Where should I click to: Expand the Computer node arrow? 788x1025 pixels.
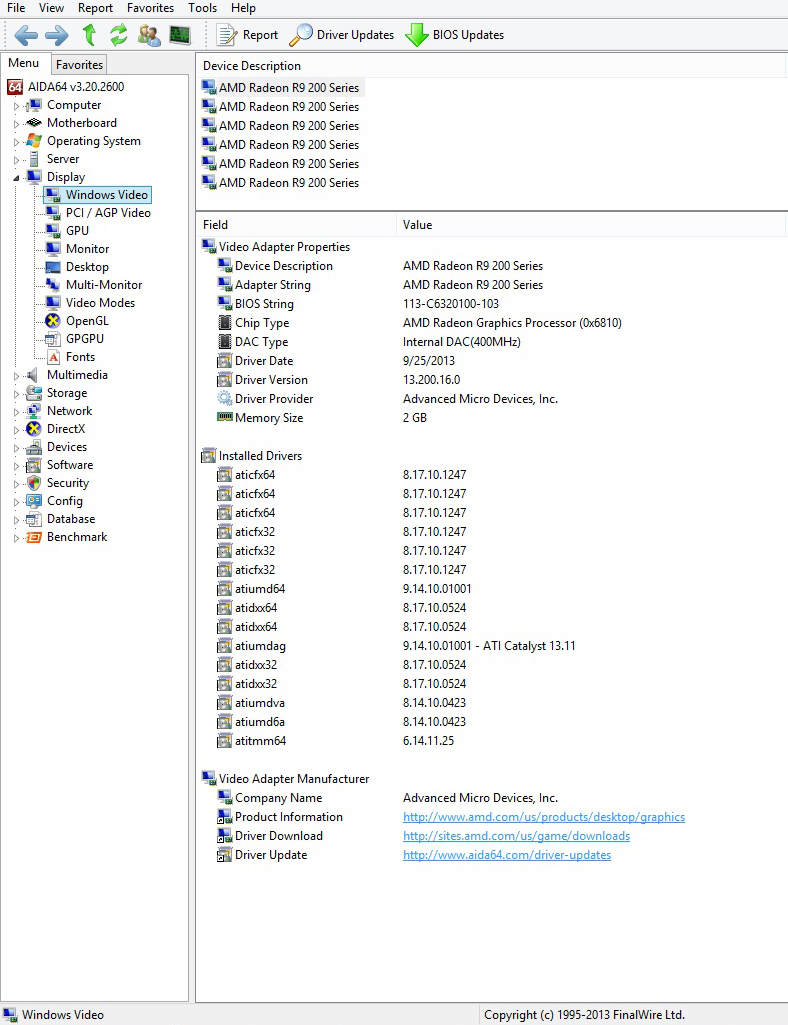click(16, 106)
